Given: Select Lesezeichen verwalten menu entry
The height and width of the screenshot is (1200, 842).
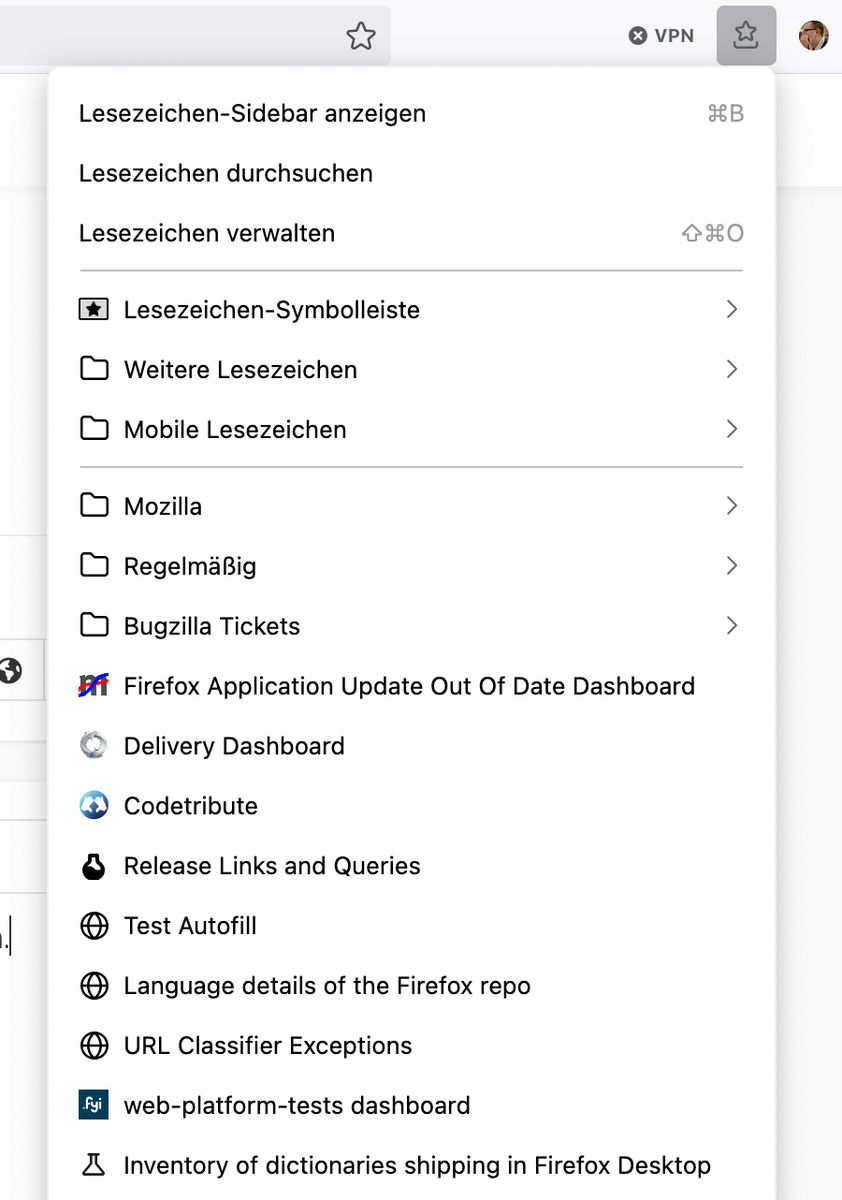Looking at the screenshot, I should 207,234.
